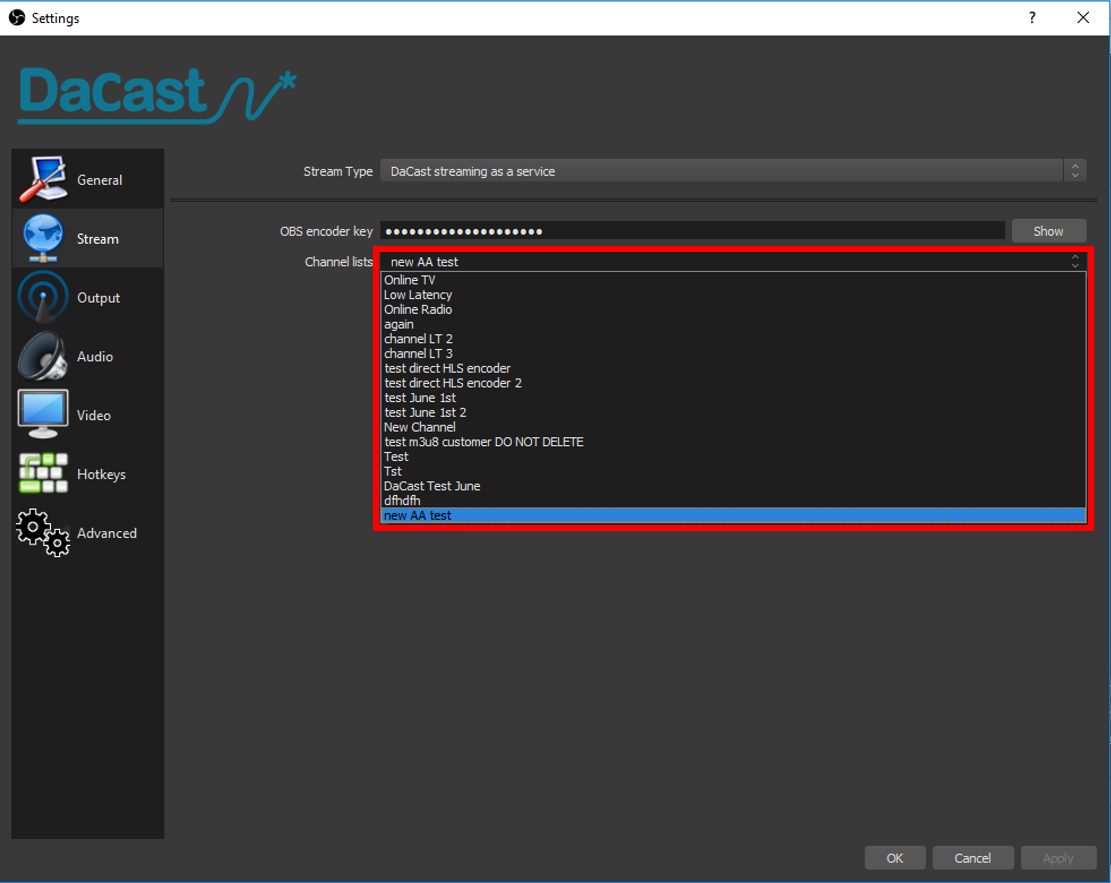The height and width of the screenshot is (883, 1111).
Task: Collapse the Channel lists combo box
Action: pyautogui.click(x=733, y=261)
